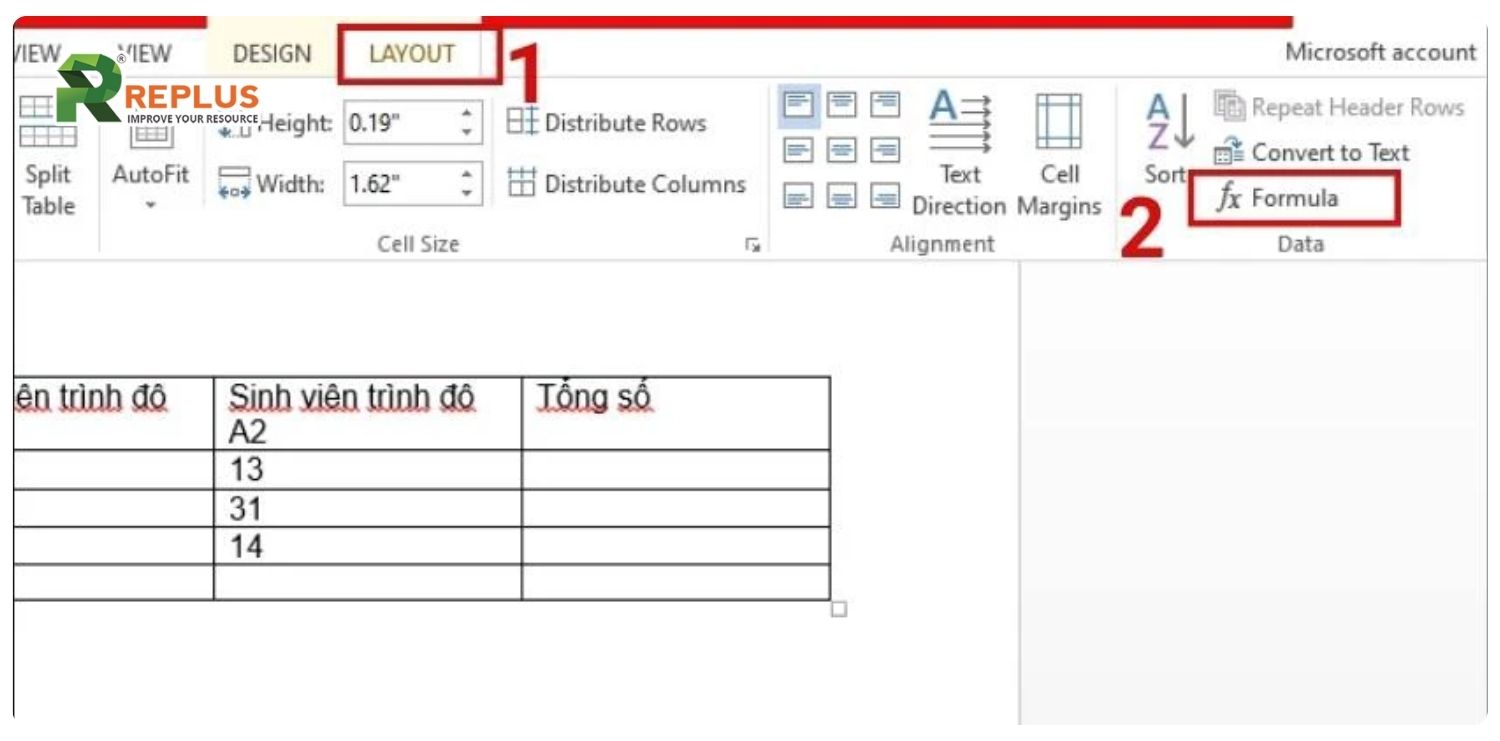This screenshot has width=1500, height=741.
Task: Select Align Top Left icon
Action: pyautogui.click(x=798, y=104)
